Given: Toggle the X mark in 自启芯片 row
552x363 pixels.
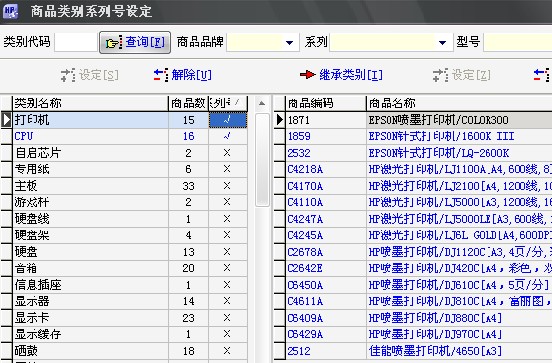Looking at the screenshot, I should pyautogui.click(x=228, y=153).
